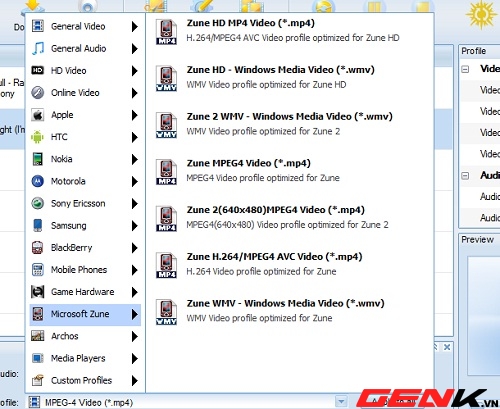Click the HD Video icon
Screen dimensions: 500x409
38,70
